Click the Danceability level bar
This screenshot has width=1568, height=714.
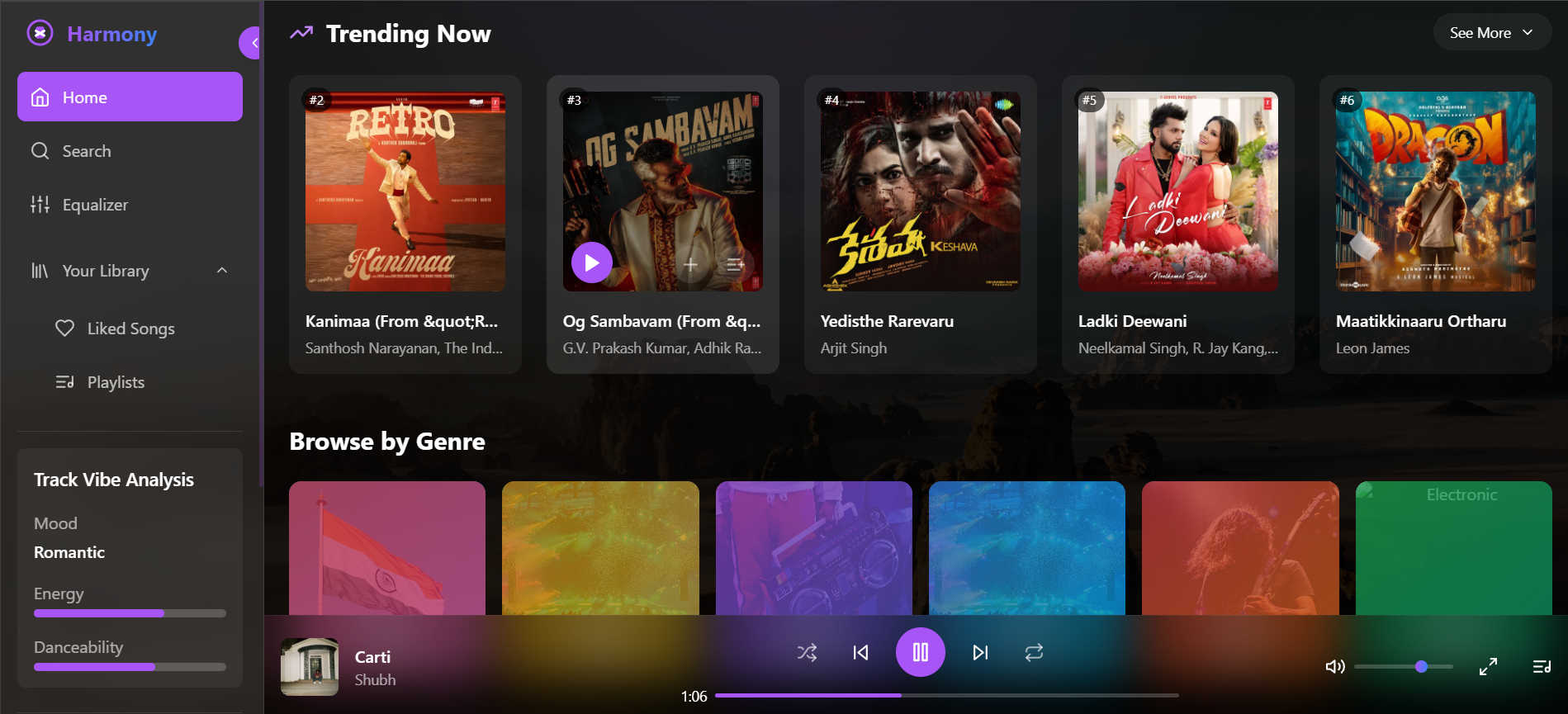click(x=130, y=667)
